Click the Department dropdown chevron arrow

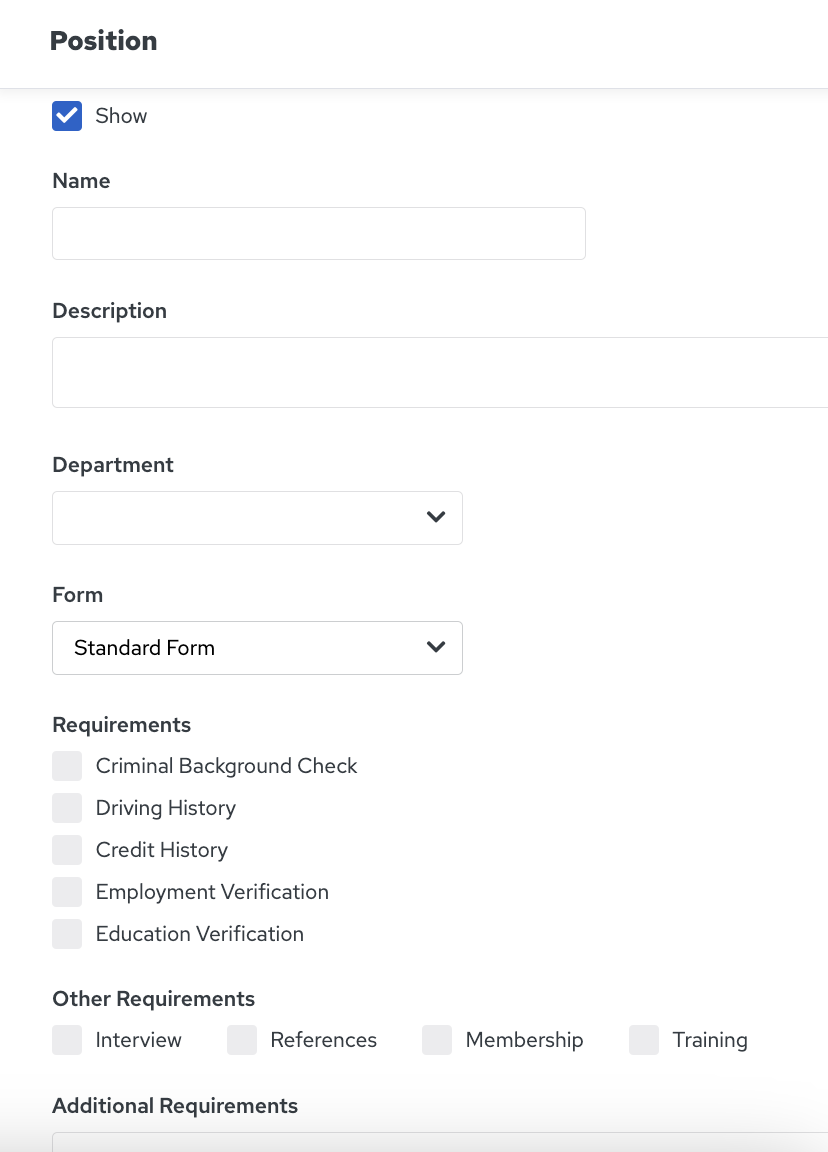click(x=436, y=517)
